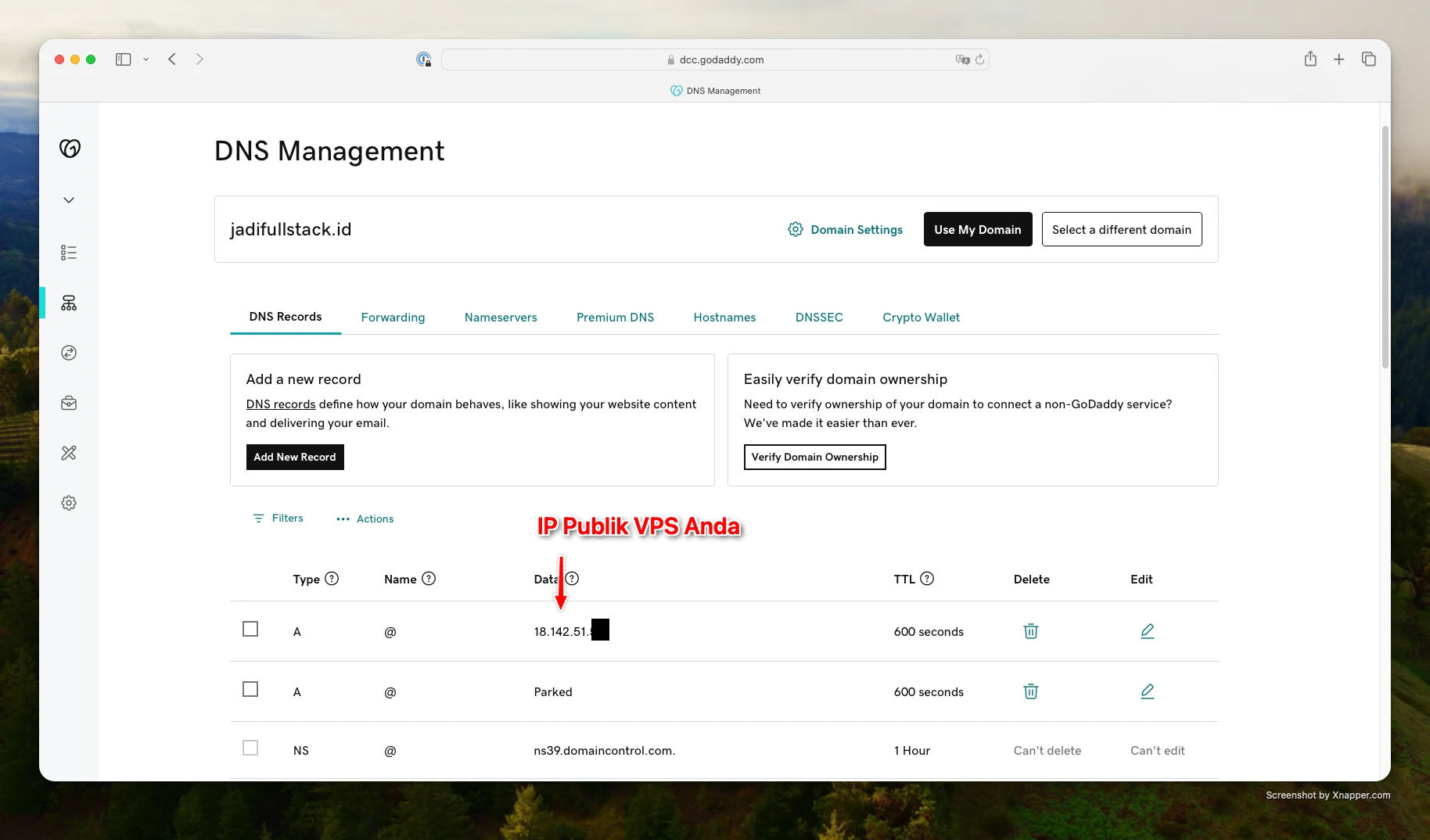Show help for the Data column

coord(573,579)
